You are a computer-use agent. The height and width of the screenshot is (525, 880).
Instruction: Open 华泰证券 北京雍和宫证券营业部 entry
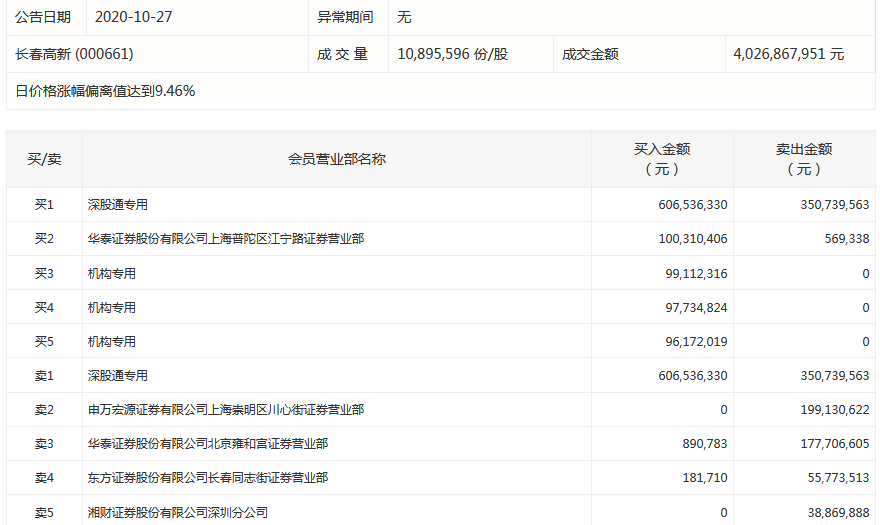pyautogui.click(x=207, y=443)
